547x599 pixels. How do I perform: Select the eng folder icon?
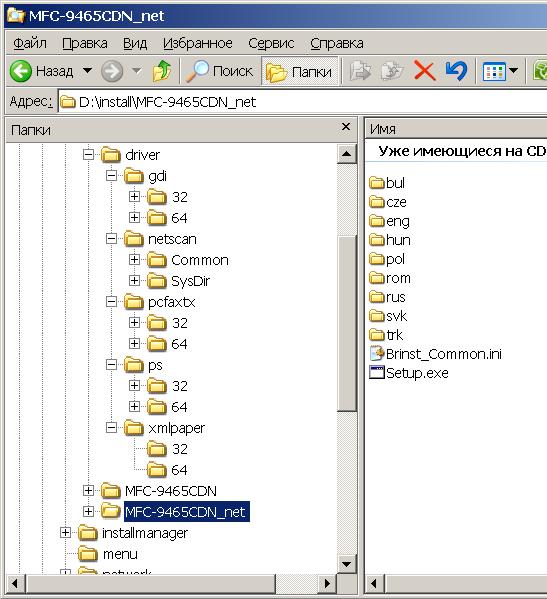pos(377,221)
